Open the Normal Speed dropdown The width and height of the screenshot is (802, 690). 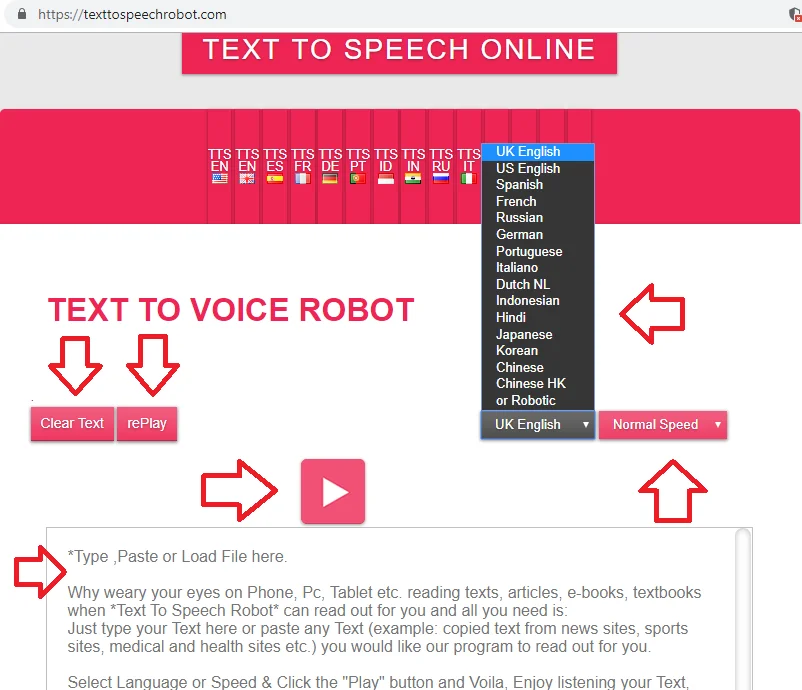(663, 425)
